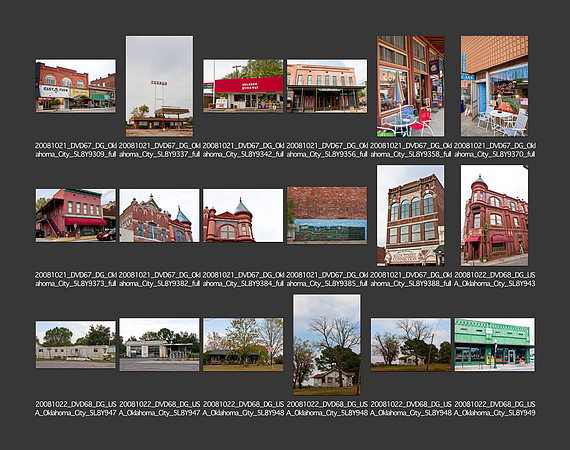Select the filename under the house-with-flag photo
The width and height of the screenshot is (570, 450).
pos(243,408)
